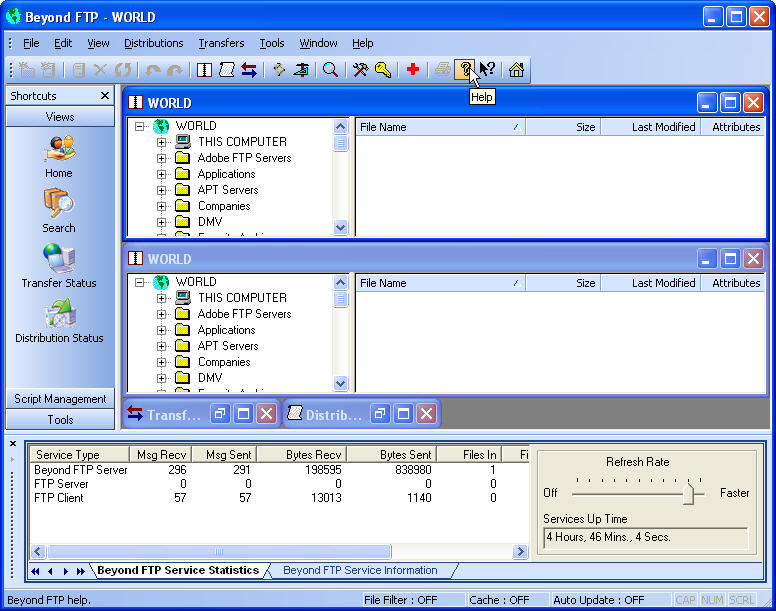776x611 pixels.
Task: Open the World view window toolbar icon
Action: pyautogui.click(x=204, y=70)
